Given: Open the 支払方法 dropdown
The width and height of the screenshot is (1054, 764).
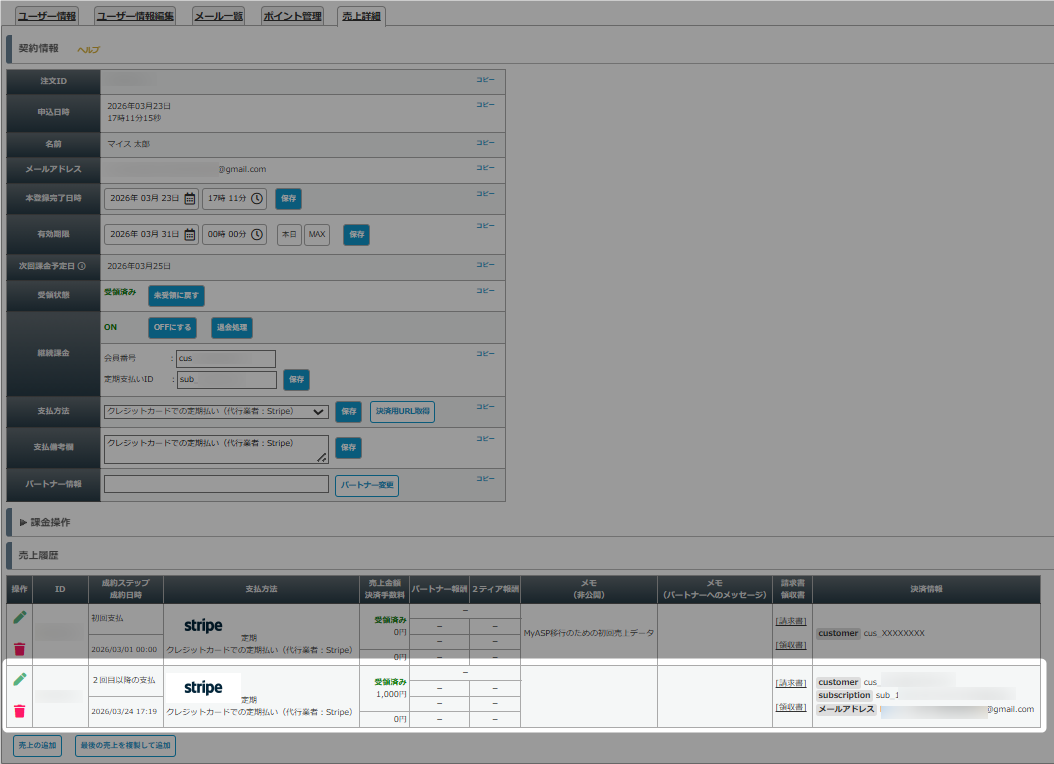Looking at the screenshot, I should coord(216,411).
